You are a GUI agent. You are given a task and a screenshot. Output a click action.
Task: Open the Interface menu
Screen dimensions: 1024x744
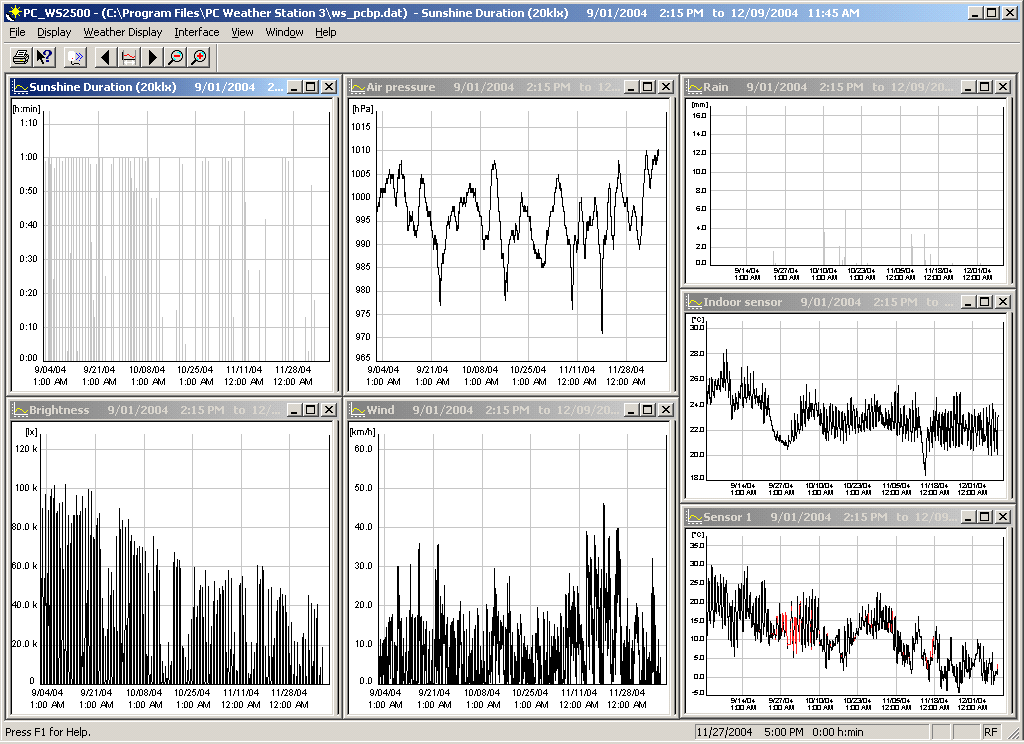(197, 32)
